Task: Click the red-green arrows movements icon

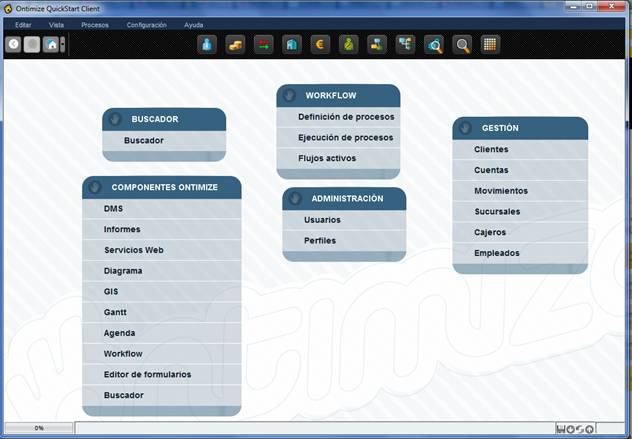Action: pos(263,44)
